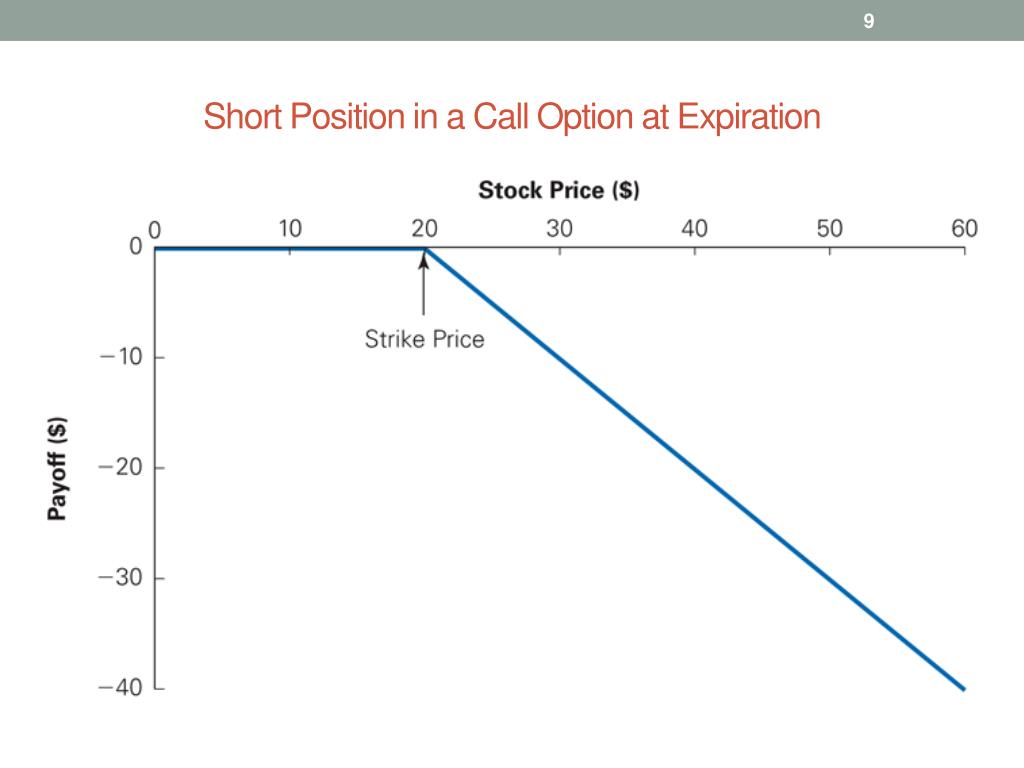This screenshot has height=768, width=1024.
Task: Click the −30 payoff axis label
Action: (121, 577)
